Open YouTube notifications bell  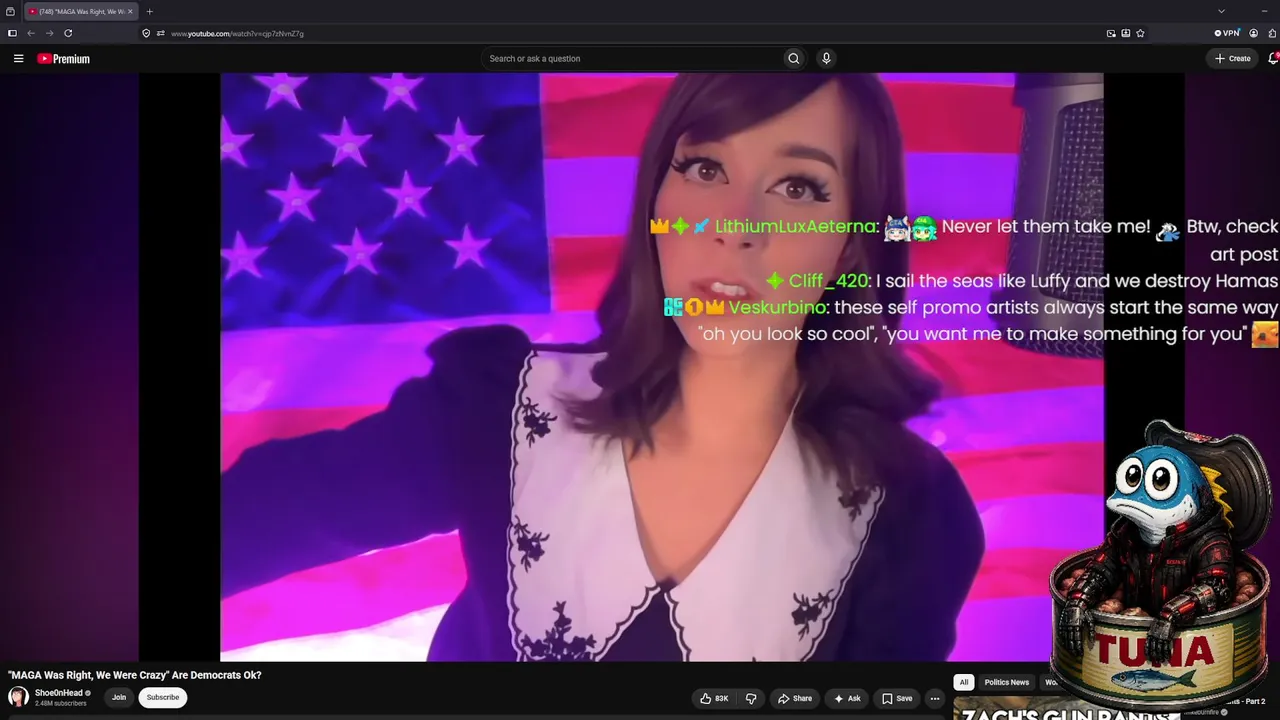point(1273,58)
